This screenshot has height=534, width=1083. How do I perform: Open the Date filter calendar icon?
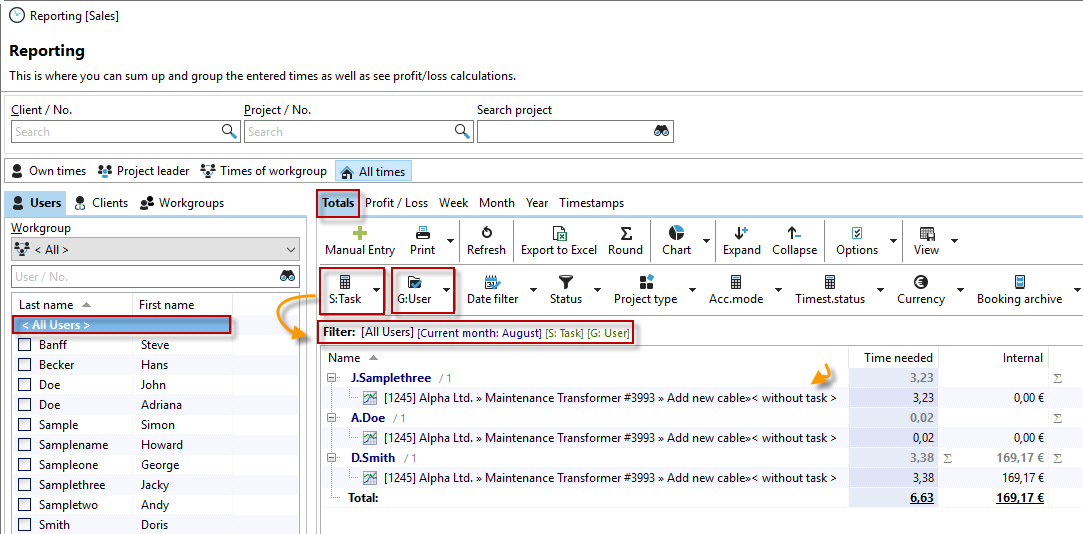492,282
